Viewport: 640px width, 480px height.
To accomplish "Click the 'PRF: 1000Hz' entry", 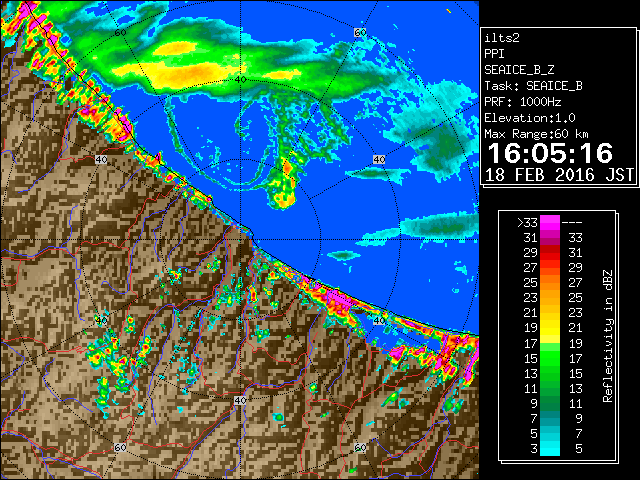I will tap(523, 102).
